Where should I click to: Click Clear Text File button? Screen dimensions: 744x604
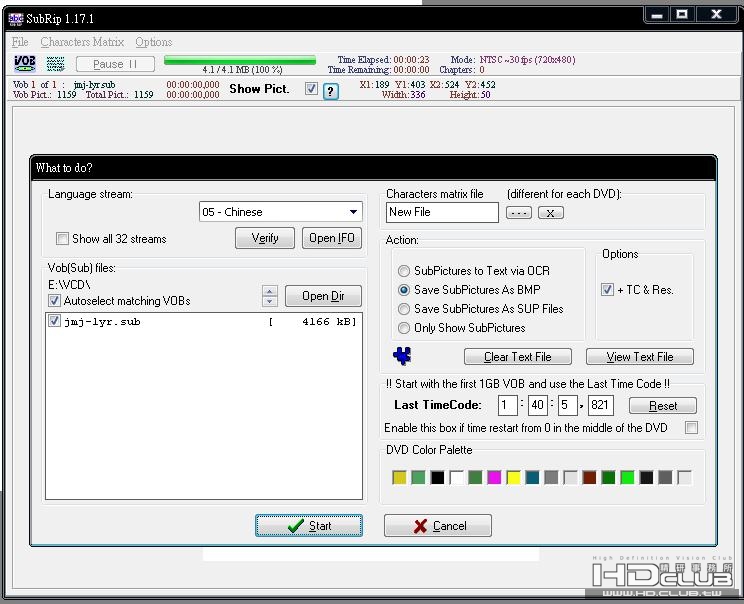pyautogui.click(x=518, y=357)
